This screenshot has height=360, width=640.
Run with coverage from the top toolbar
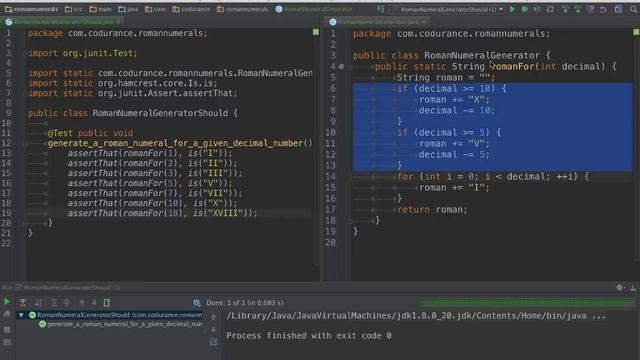537,9
